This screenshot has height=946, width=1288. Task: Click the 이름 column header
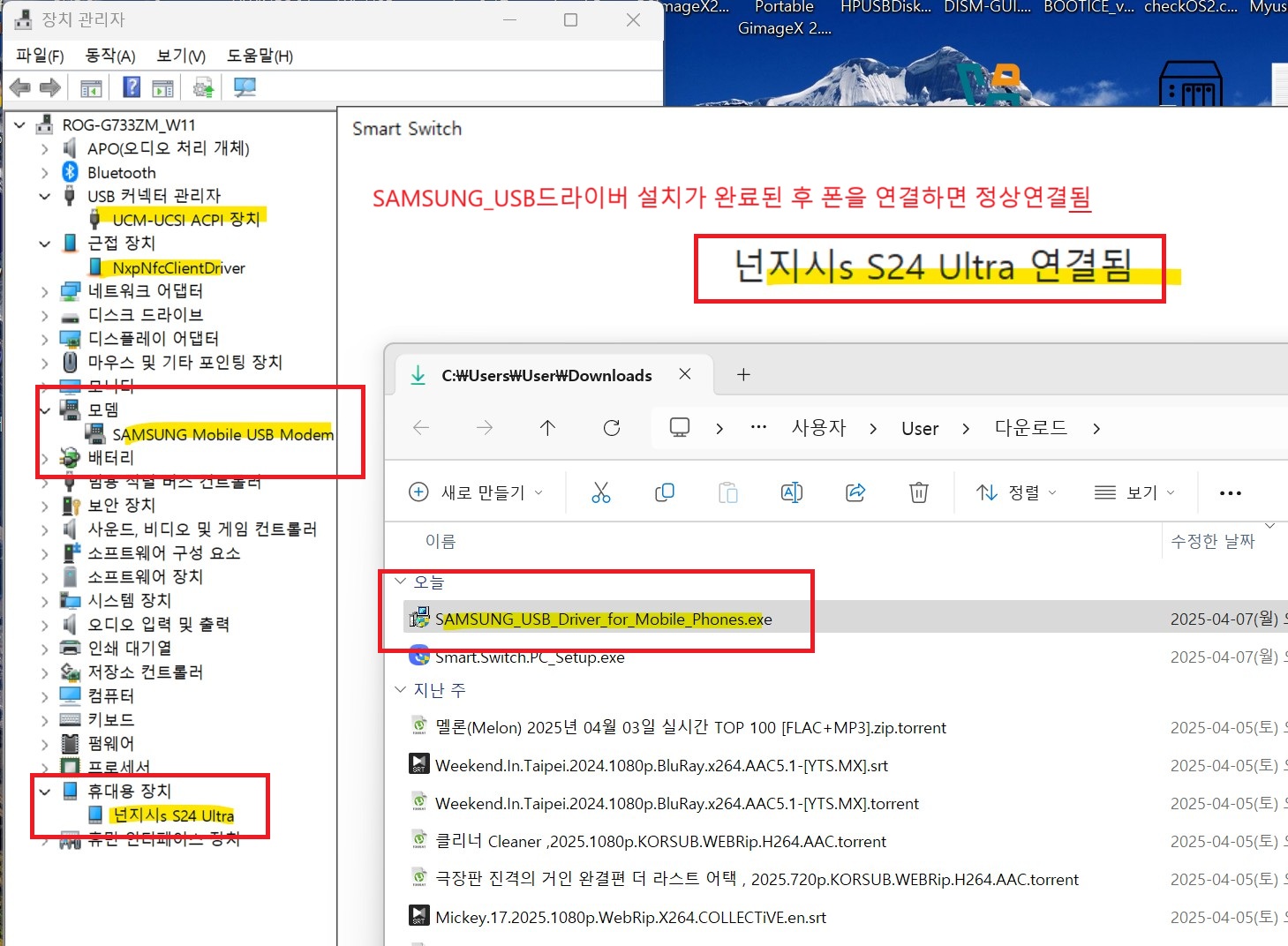pyautogui.click(x=441, y=541)
